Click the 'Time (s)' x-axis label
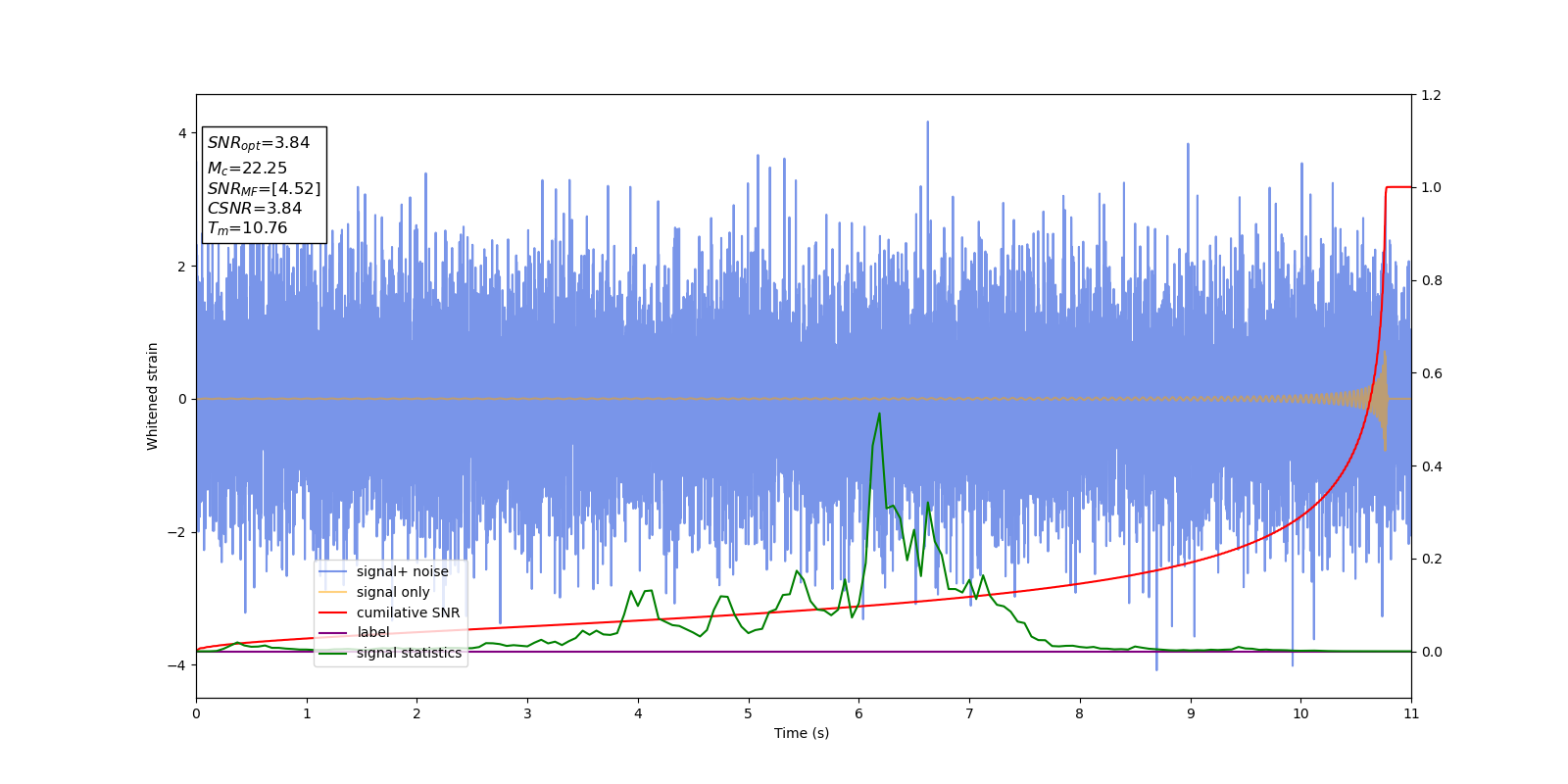The height and width of the screenshot is (784, 1568). tap(802, 733)
